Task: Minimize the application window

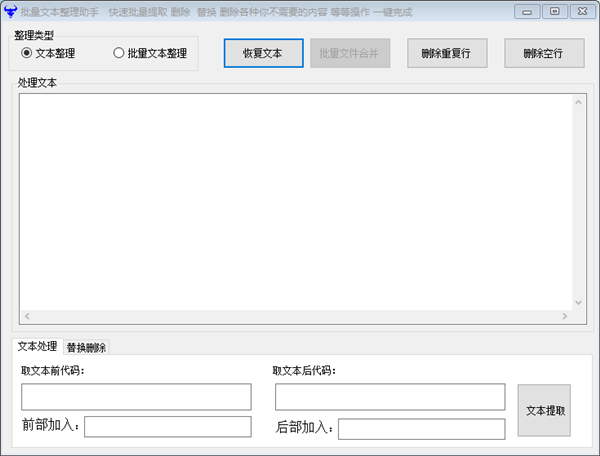Action: coord(530,11)
